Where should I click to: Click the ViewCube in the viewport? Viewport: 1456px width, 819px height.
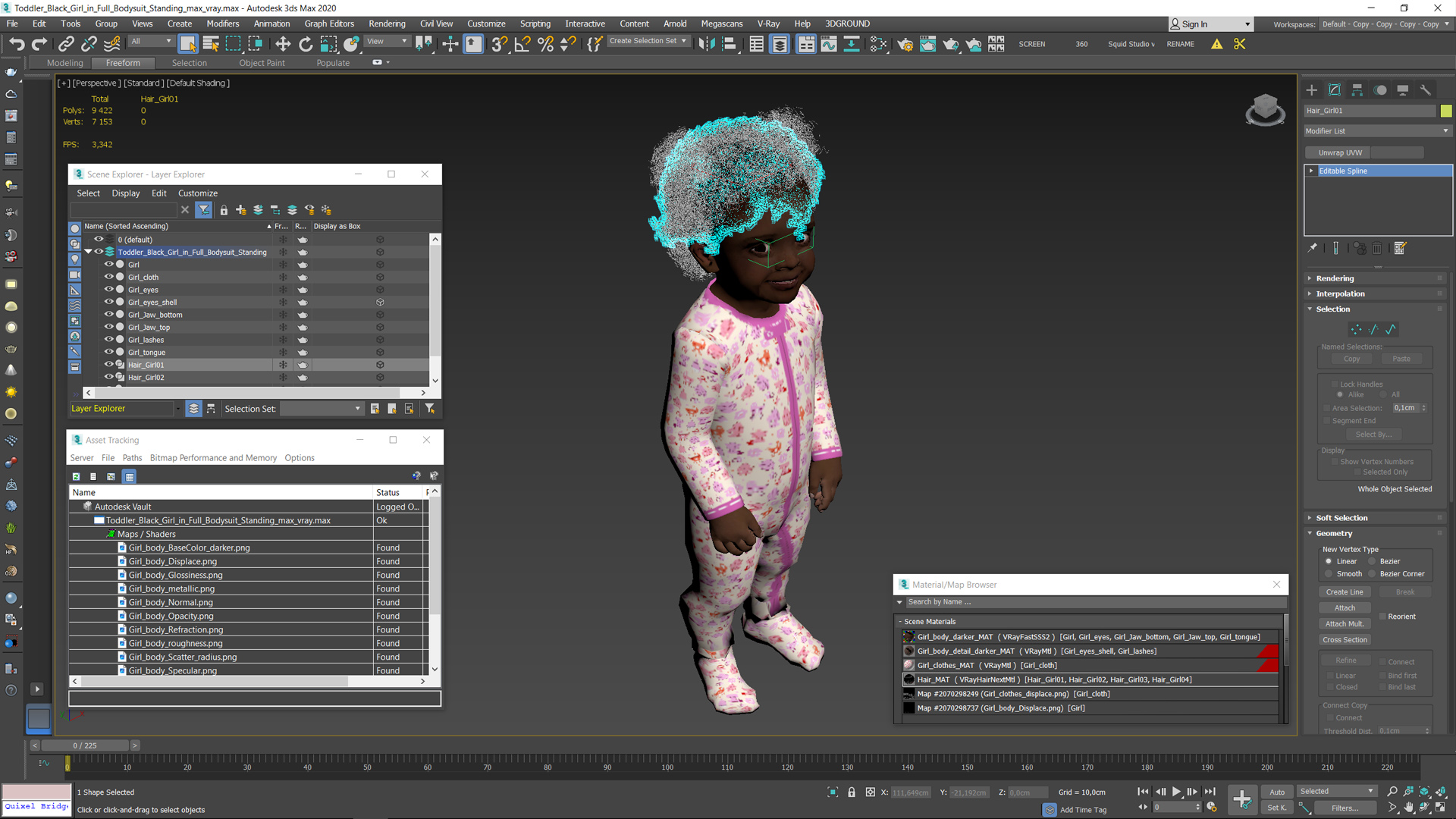1265,109
